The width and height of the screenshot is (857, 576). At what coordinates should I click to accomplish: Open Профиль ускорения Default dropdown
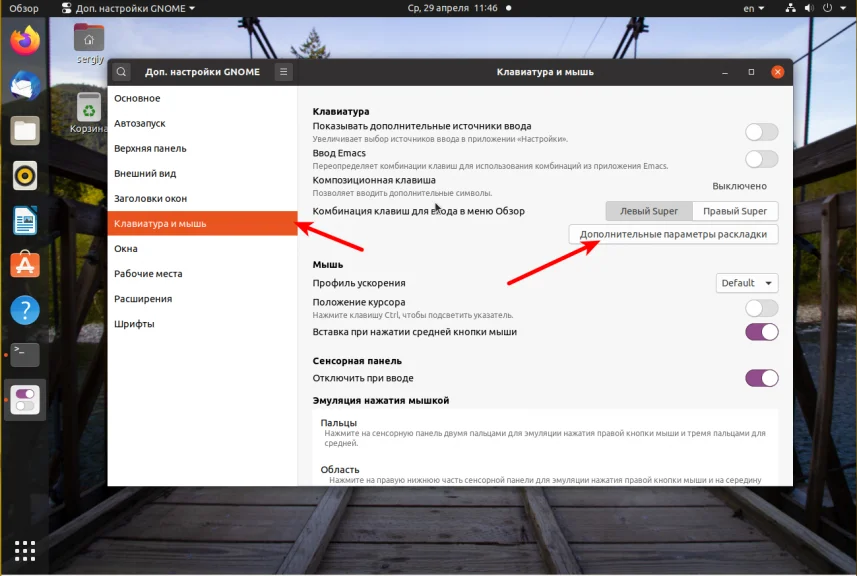(747, 283)
